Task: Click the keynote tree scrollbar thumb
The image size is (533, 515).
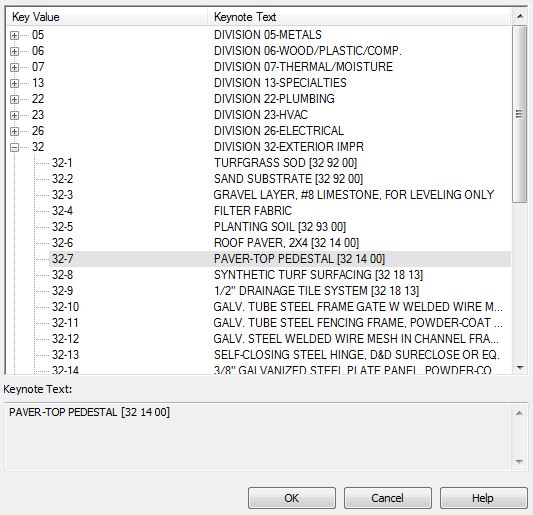Action: point(519,114)
